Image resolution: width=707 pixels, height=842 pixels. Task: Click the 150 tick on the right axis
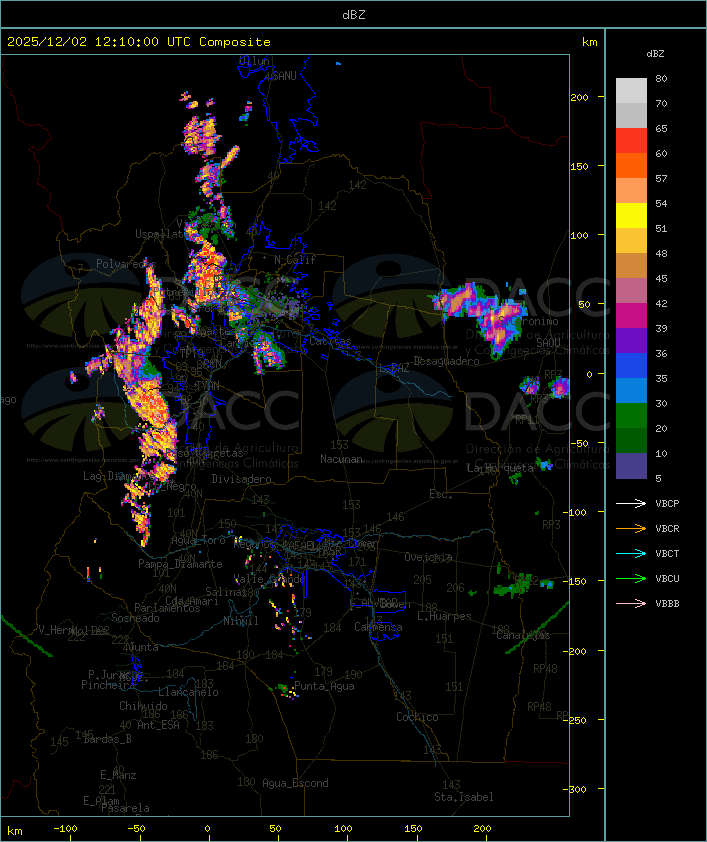[x=579, y=166]
